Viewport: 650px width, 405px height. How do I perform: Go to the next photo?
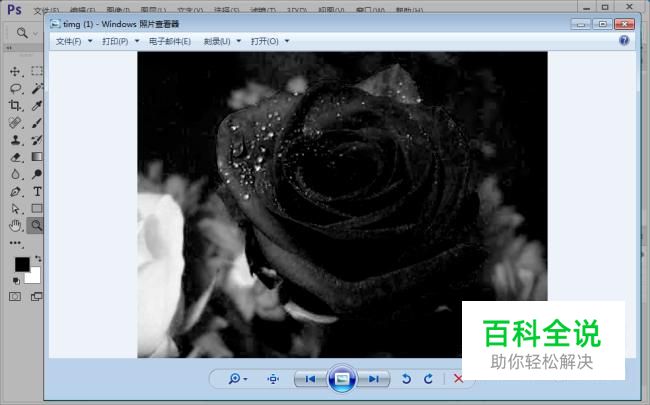click(x=374, y=378)
